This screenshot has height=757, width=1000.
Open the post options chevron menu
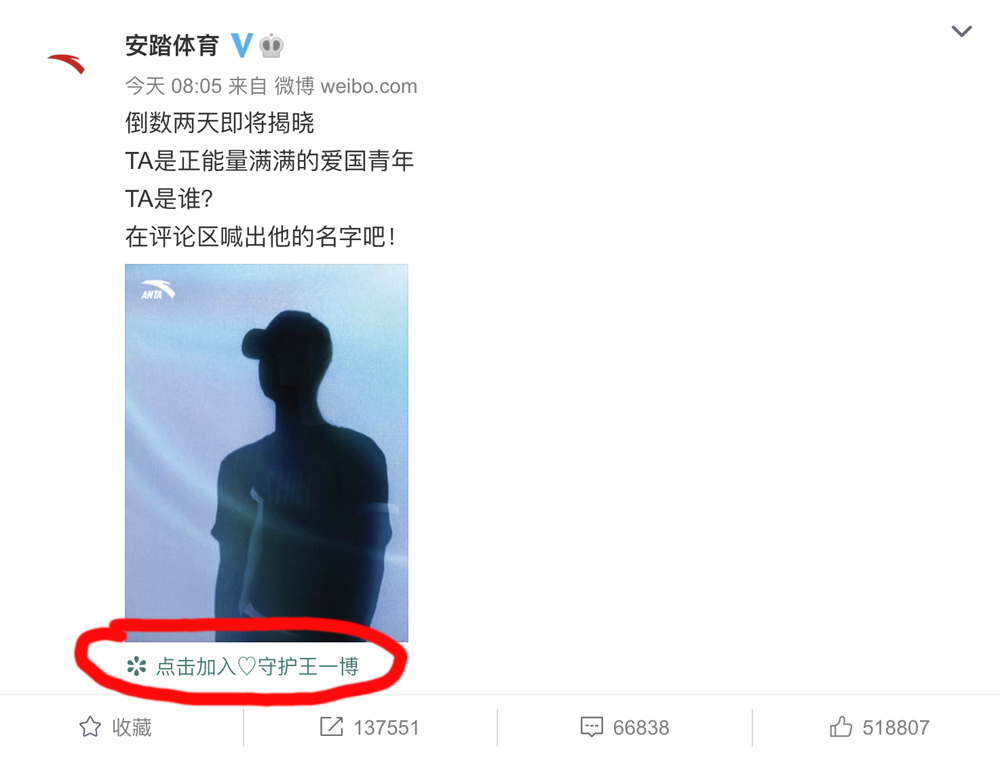click(961, 31)
